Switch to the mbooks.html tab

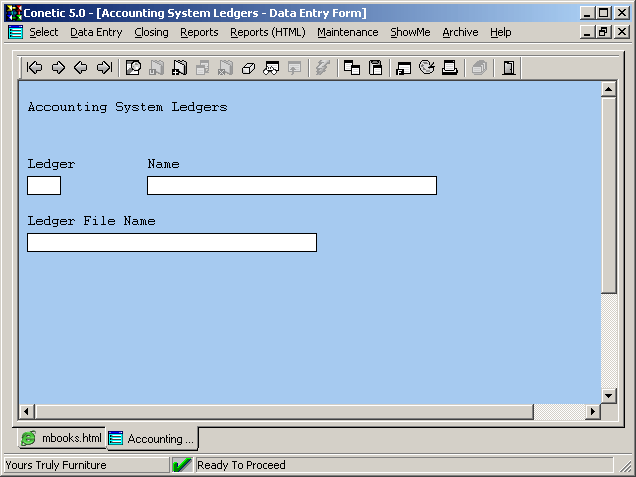62,438
